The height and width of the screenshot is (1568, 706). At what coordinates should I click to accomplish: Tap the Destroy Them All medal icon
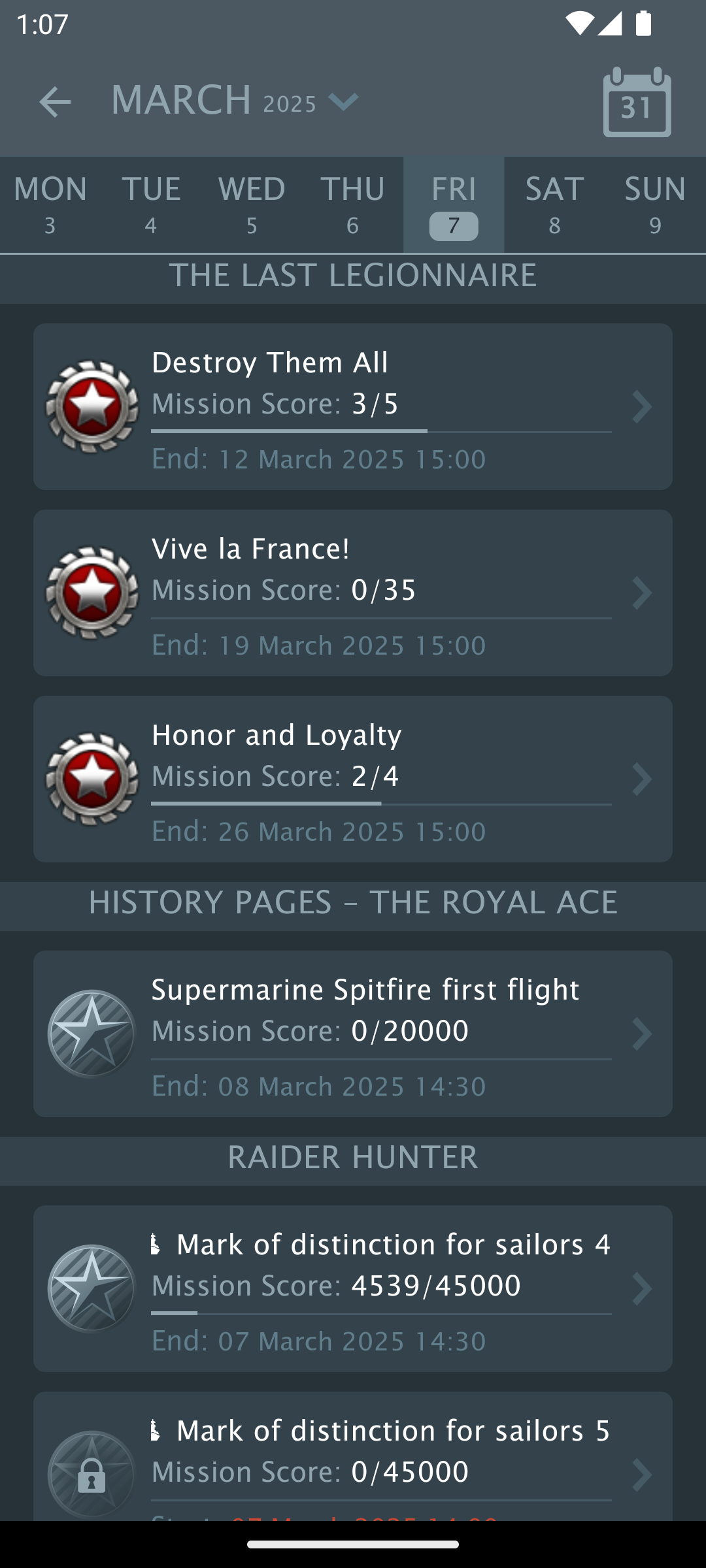click(x=92, y=406)
